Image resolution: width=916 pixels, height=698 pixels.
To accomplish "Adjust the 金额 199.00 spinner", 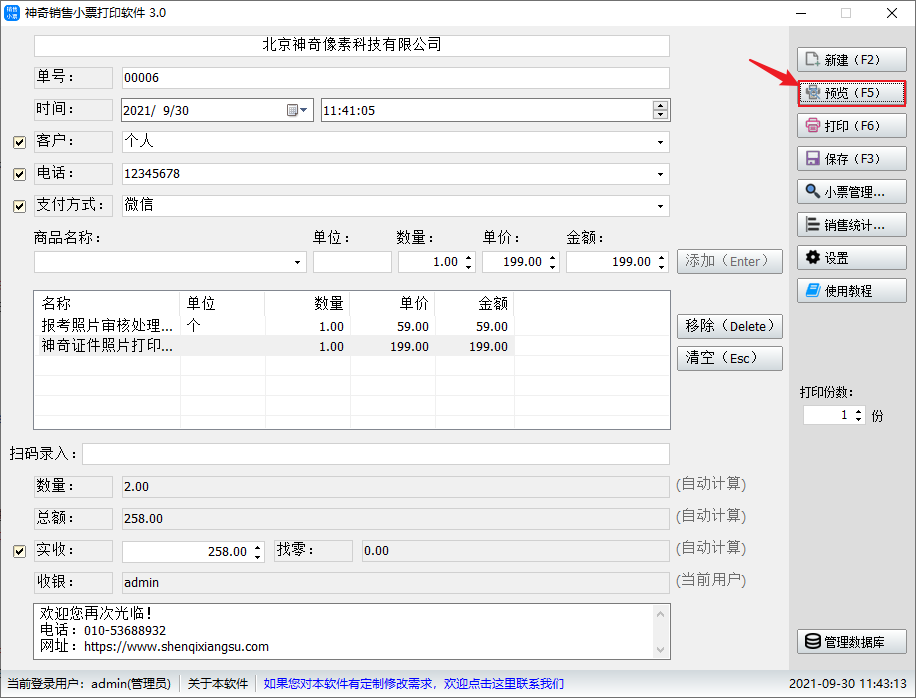I will pyautogui.click(x=661, y=262).
